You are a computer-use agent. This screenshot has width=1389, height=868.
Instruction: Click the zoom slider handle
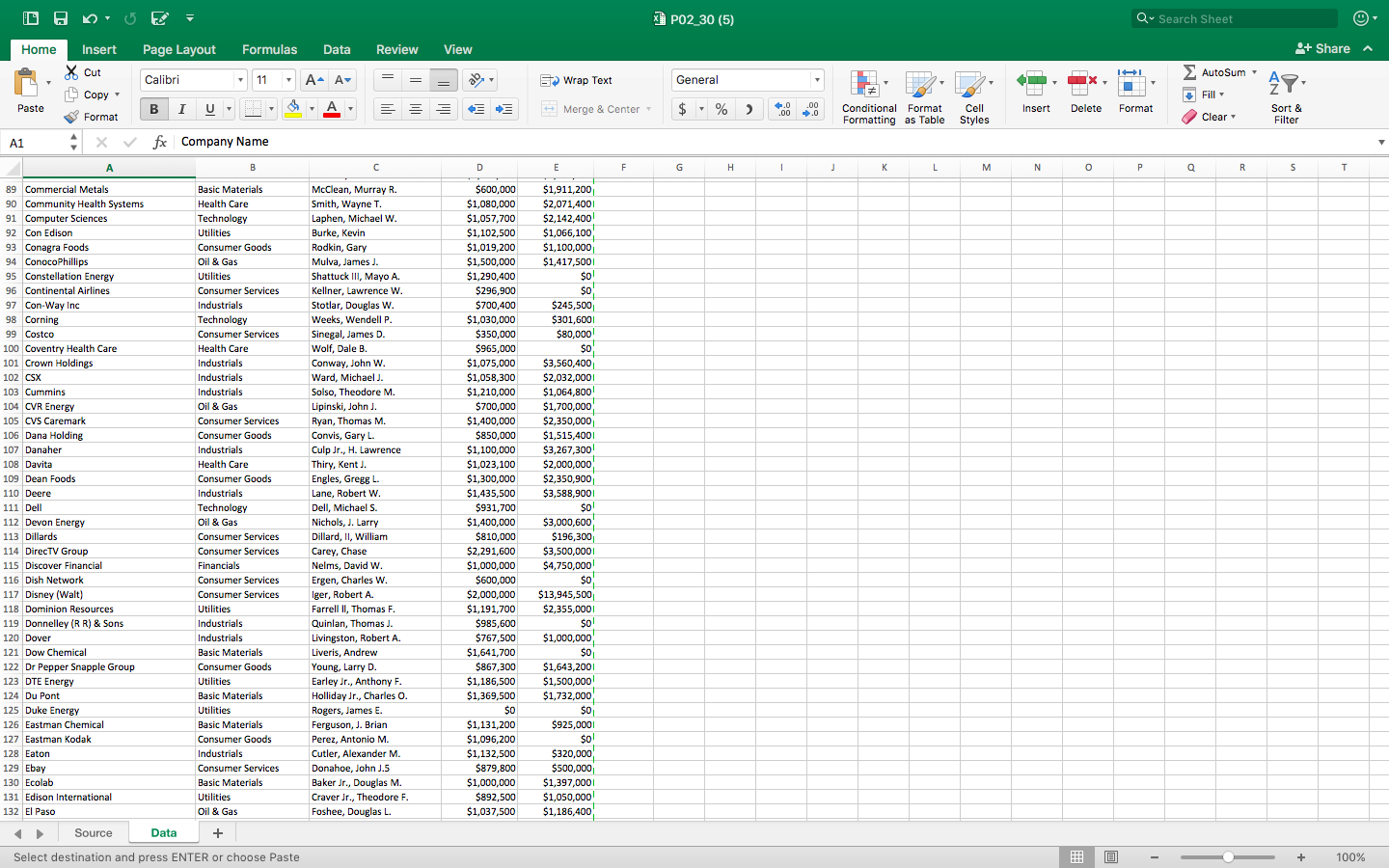click(1228, 857)
